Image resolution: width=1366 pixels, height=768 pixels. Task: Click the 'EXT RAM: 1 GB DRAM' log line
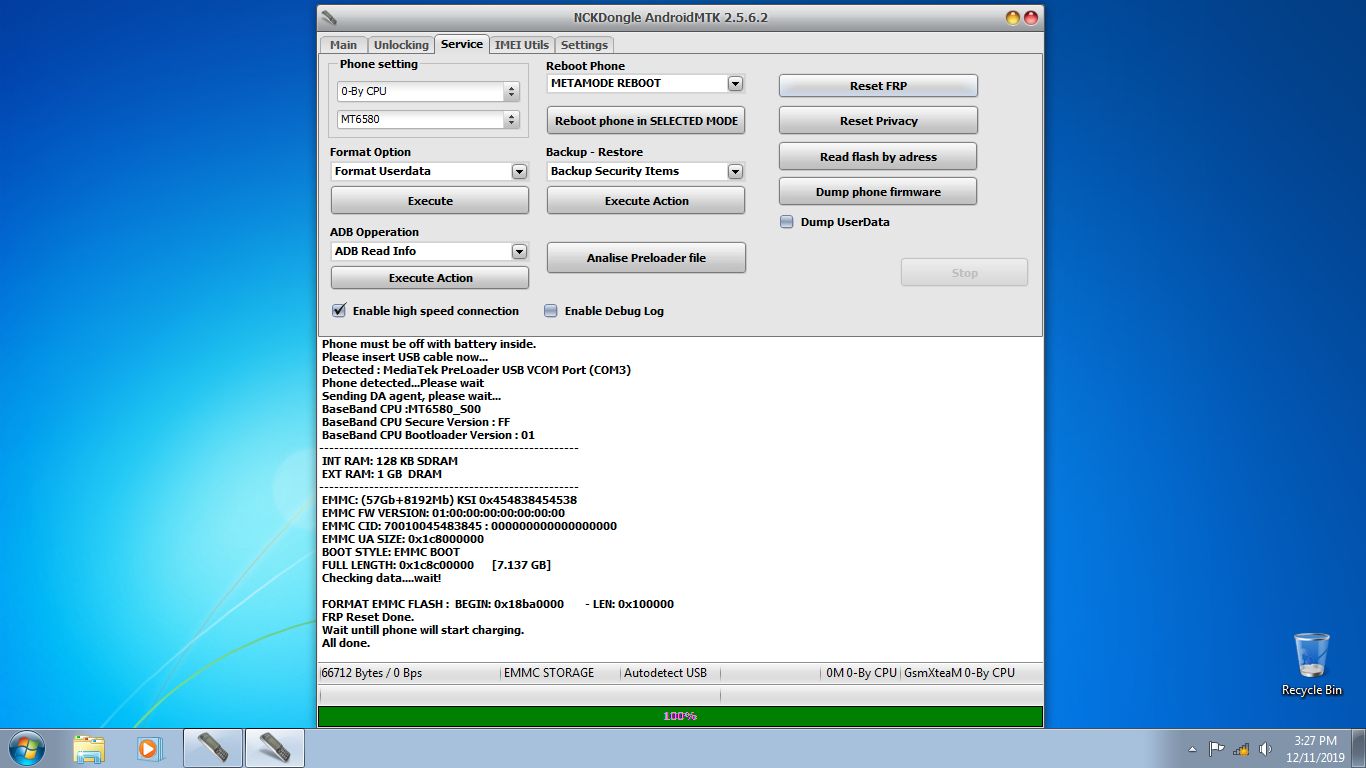(x=381, y=474)
